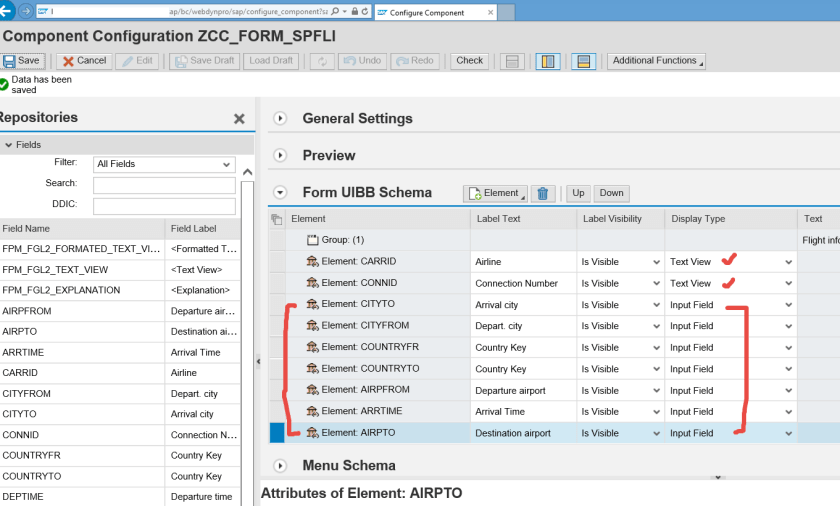Click the Cancel button
Image resolution: width=840 pixels, height=506 pixels.
point(84,61)
